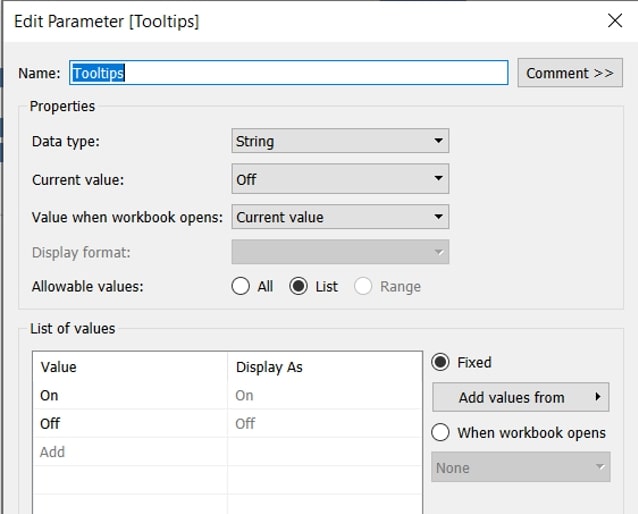
Task: Edit the Display As for Off
Action: (324, 423)
